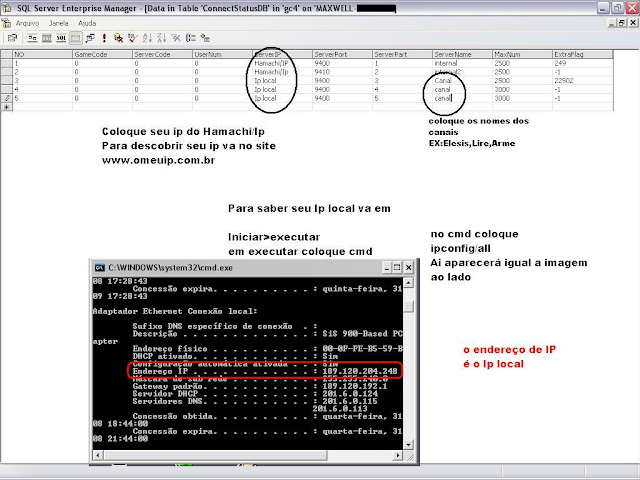Screen dimensions: 640x480
Task: Show the SQL pane
Action: pos(60,38)
